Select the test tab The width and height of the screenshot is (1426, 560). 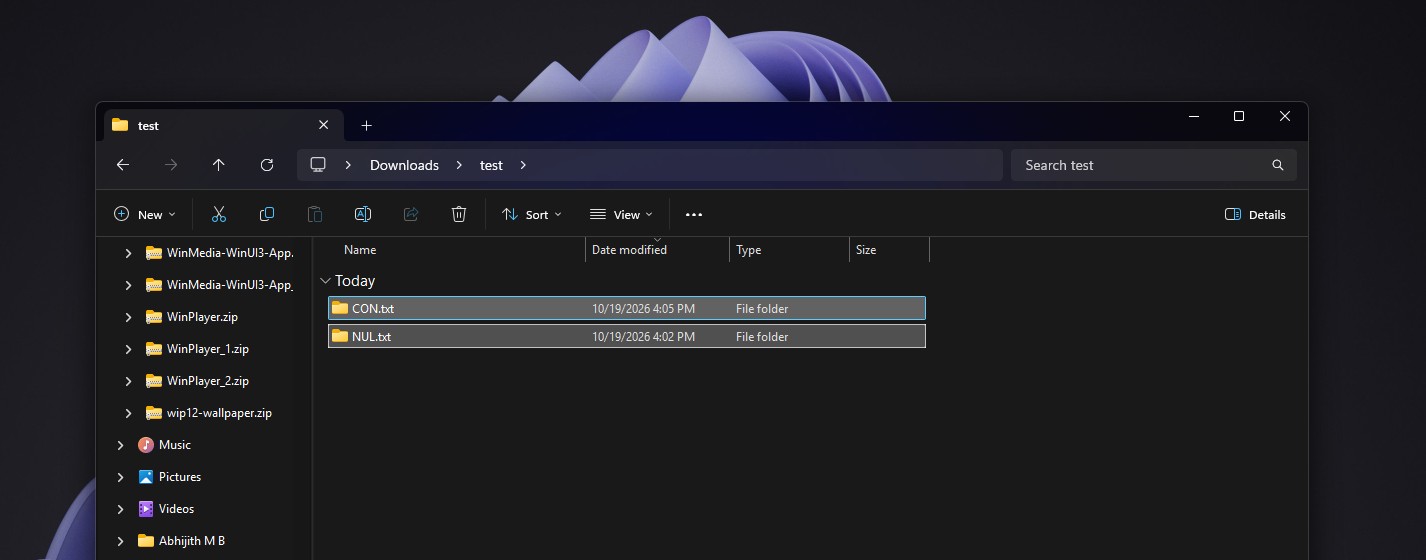(222, 125)
